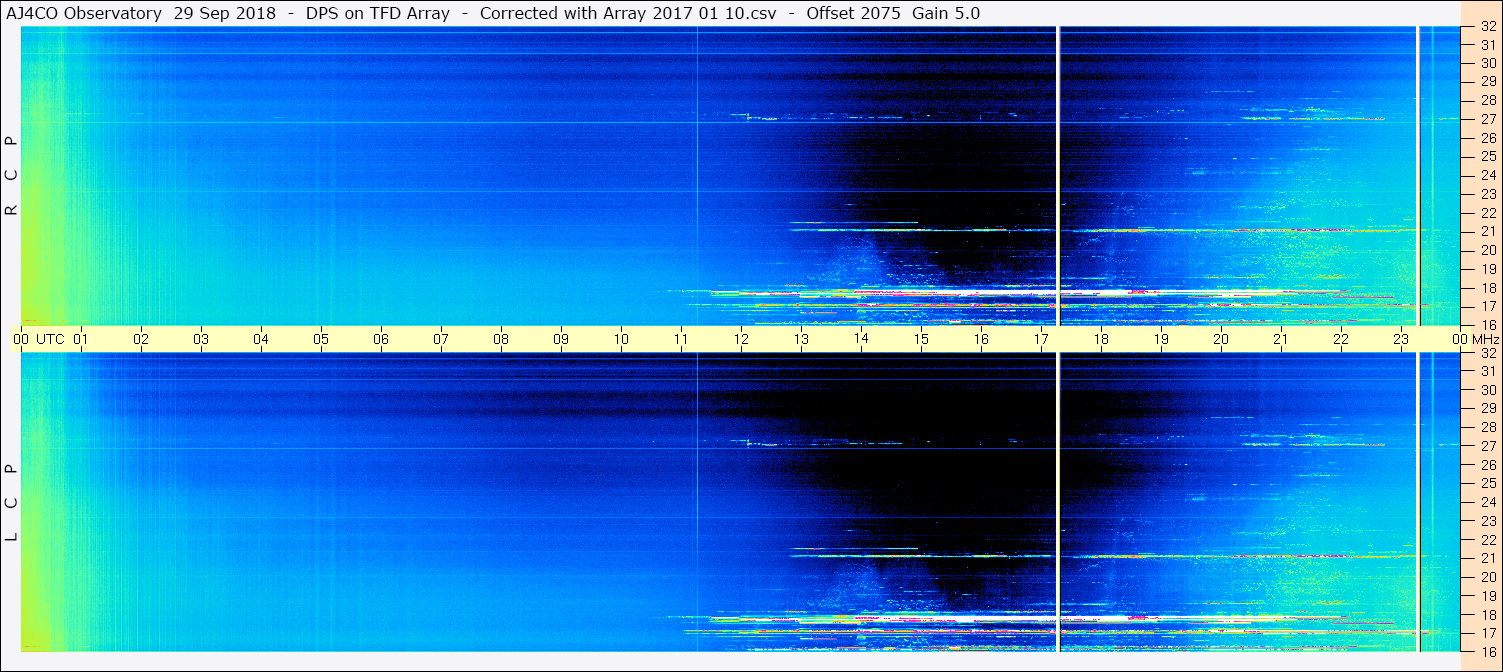Click the 06 hour mark on time axis

pyautogui.click(x=381, y=339)
